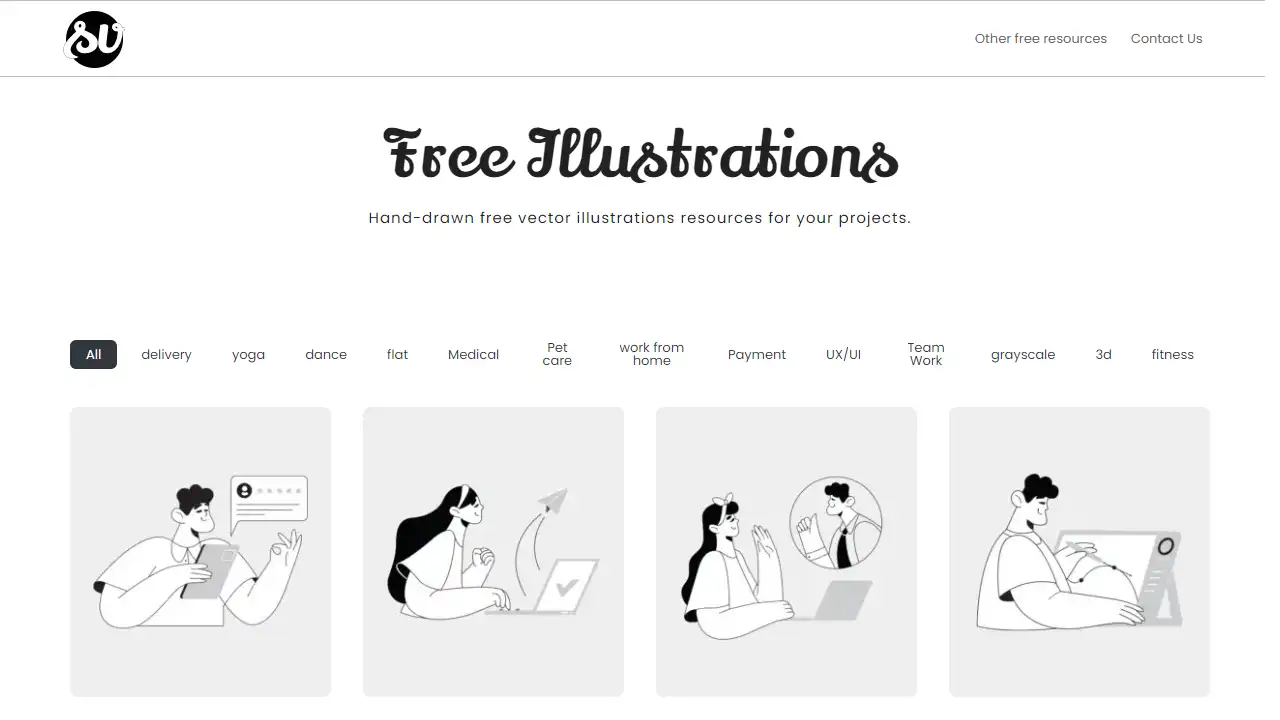Select the Medical category

click(x=473, y=354)
